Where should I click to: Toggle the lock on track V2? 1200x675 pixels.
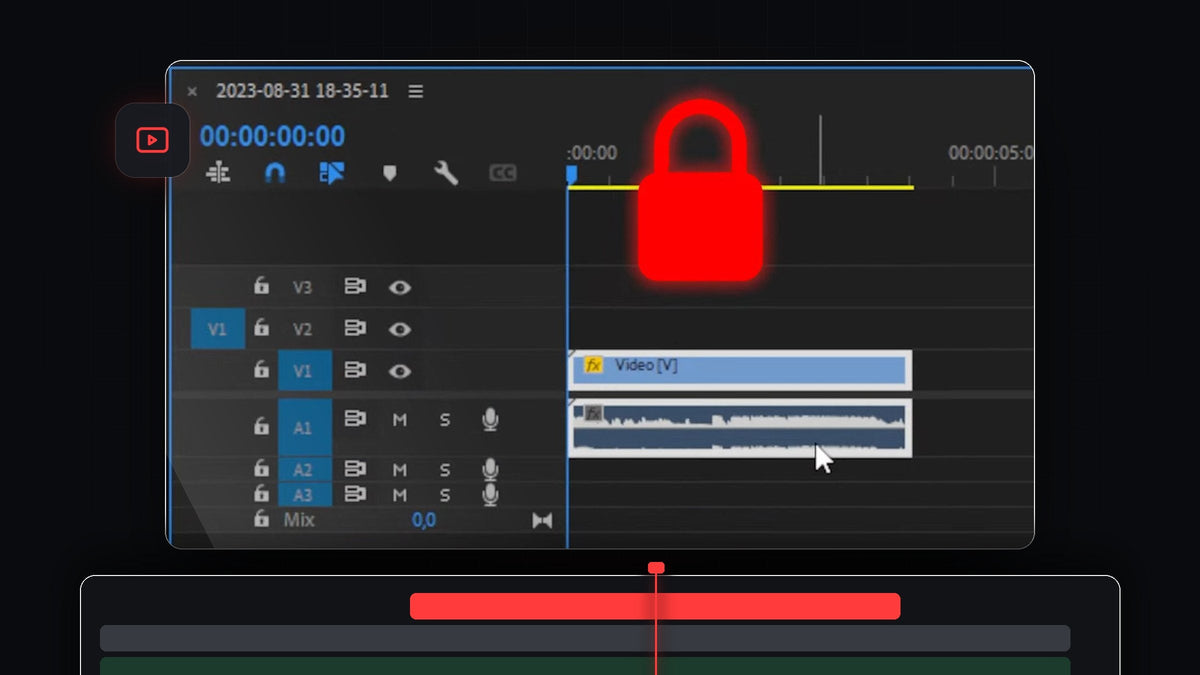(261, 328)
